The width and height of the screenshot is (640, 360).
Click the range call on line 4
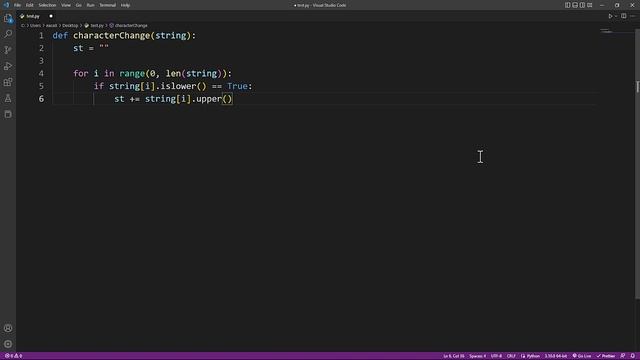132,74
